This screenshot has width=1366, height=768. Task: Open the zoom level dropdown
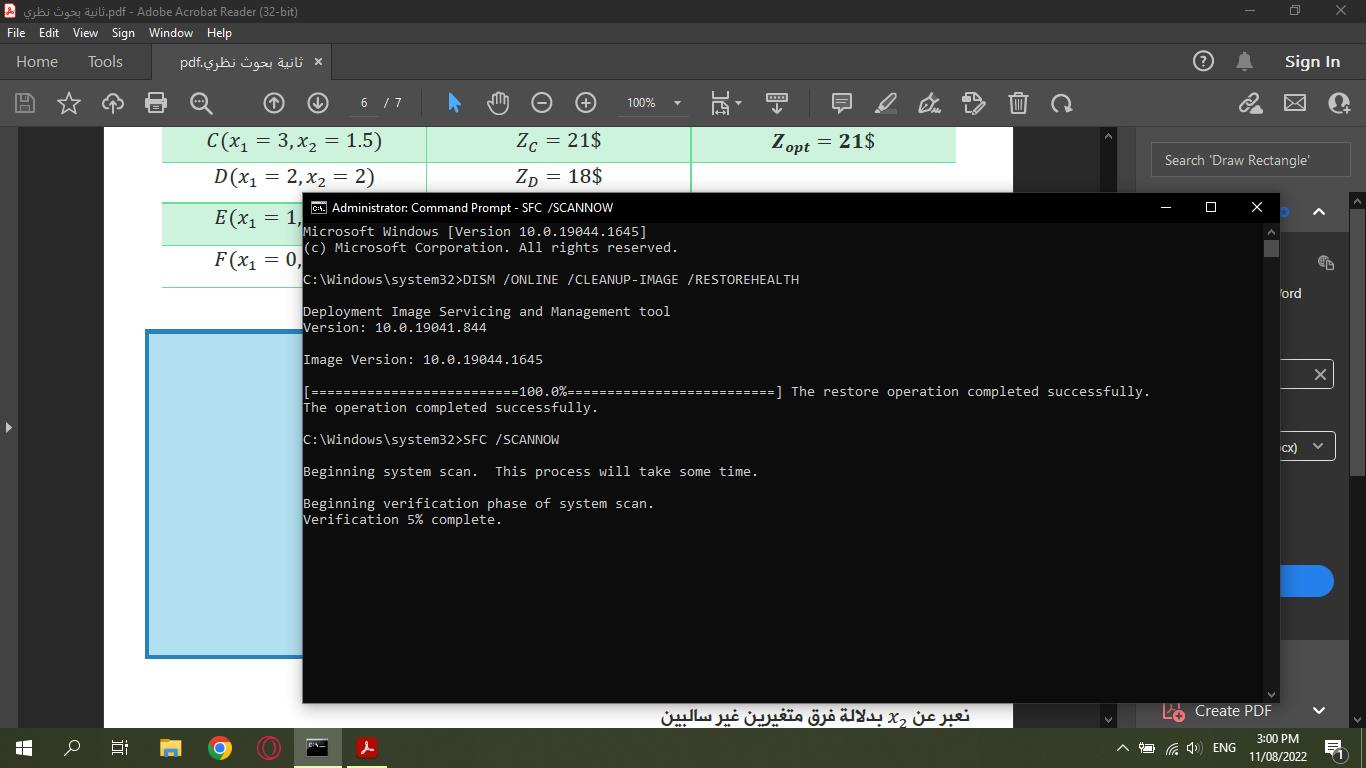(677, 103)
